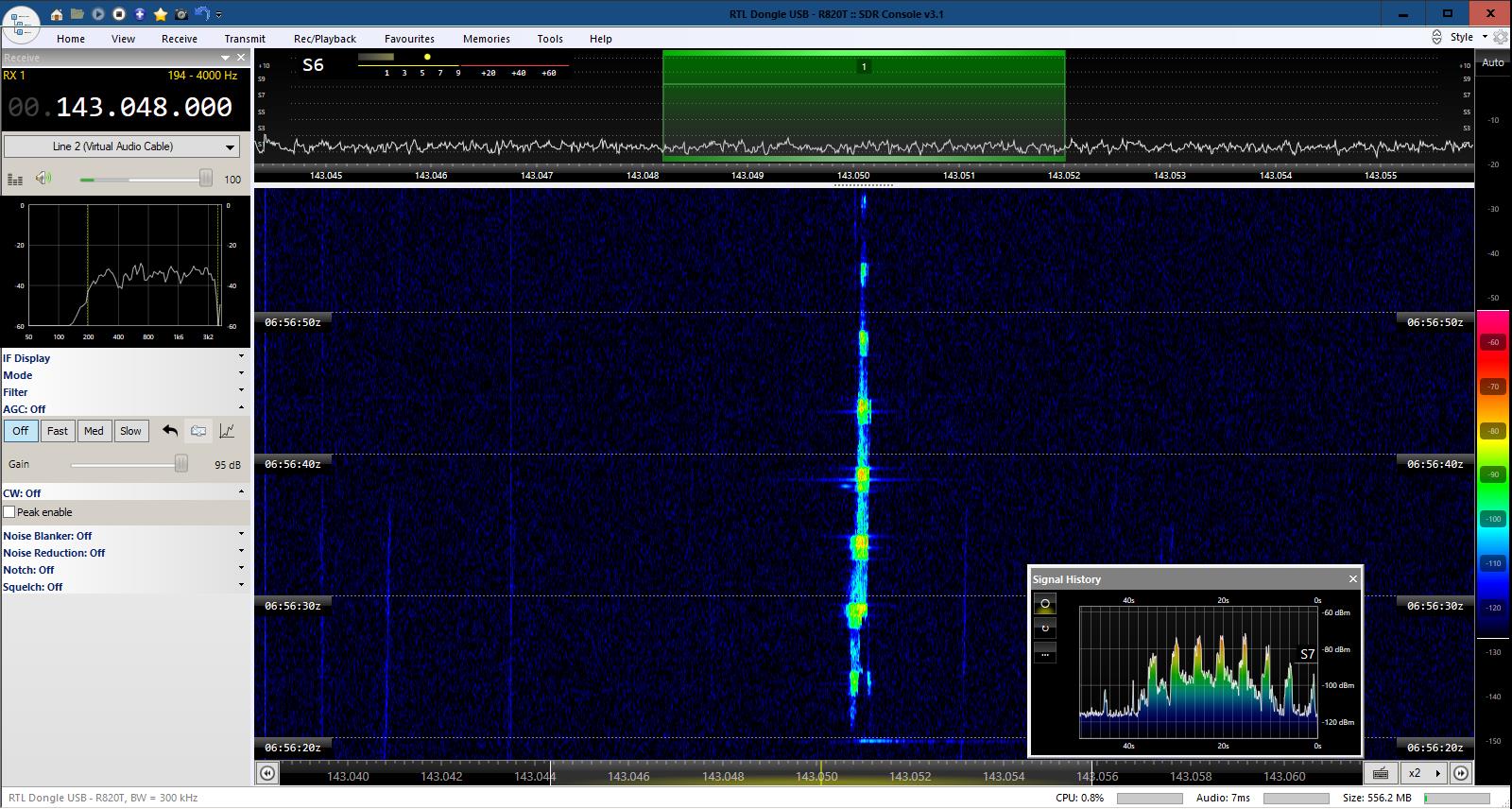Click the camera screenshot icon
Viewport: 1512px width, 809px height.
tap(181, 14)
